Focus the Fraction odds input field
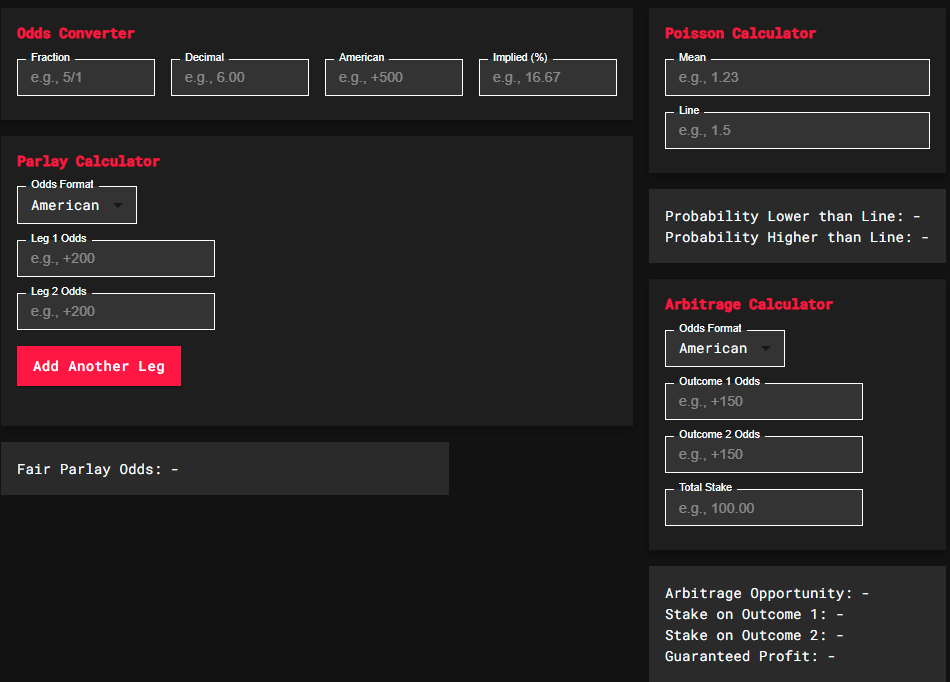 coord(86,78)
